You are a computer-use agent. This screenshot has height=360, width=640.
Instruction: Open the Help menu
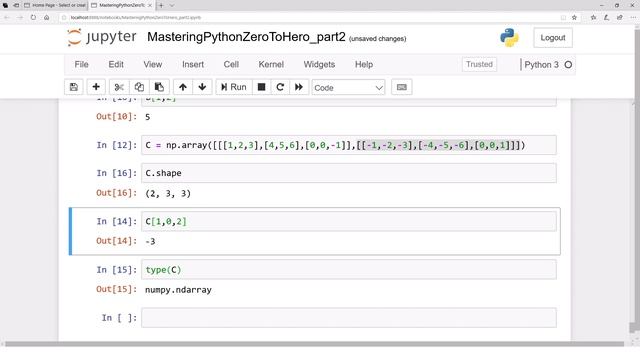click(364, 64)
